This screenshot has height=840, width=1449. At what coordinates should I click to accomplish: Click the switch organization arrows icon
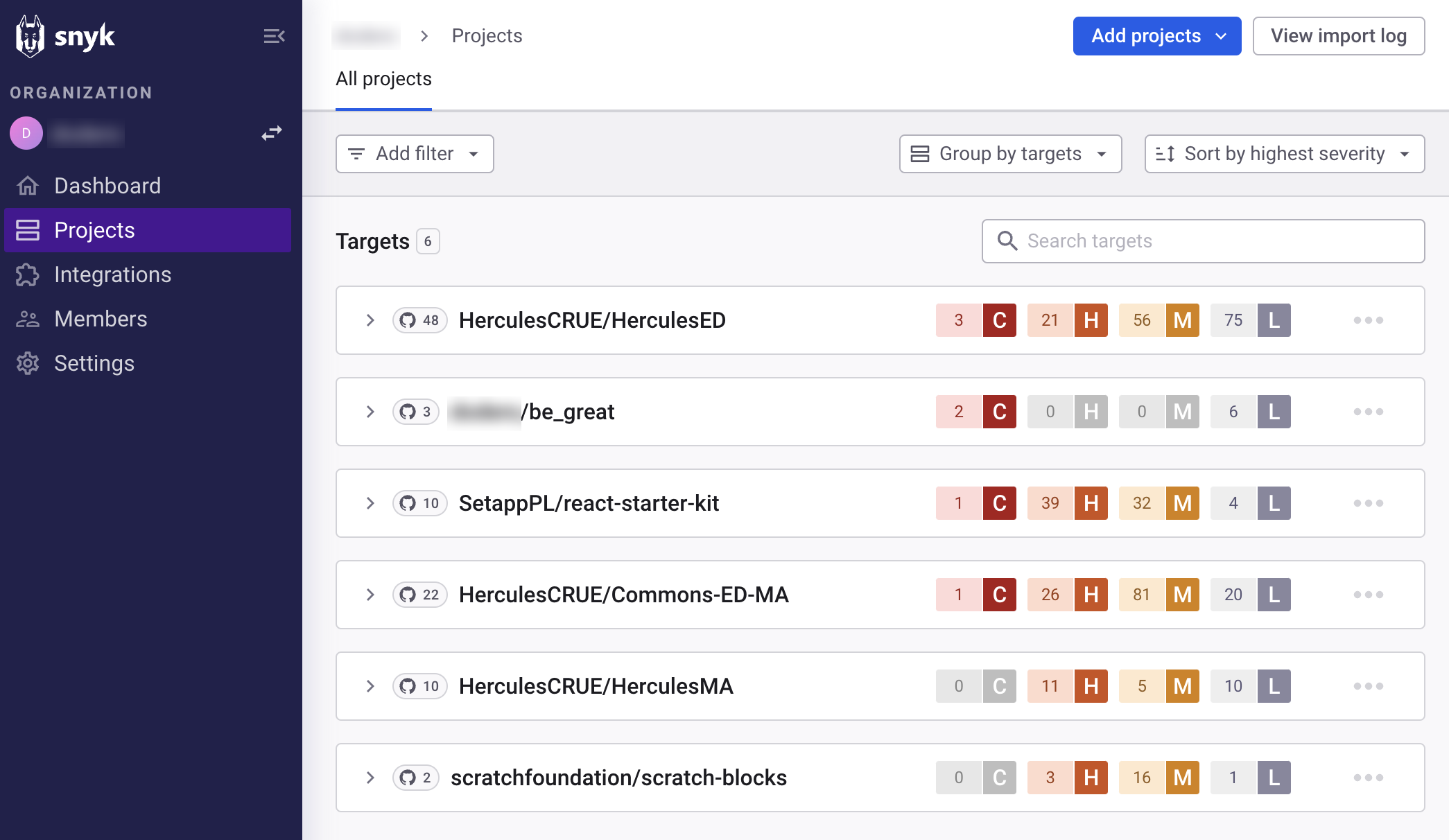[x=272, y=133]
